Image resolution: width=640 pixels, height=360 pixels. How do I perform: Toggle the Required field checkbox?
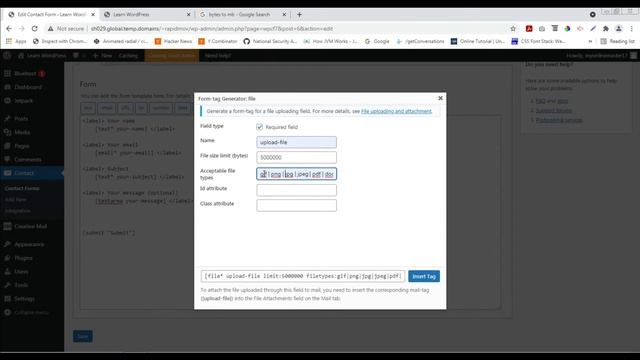(260, 127)
